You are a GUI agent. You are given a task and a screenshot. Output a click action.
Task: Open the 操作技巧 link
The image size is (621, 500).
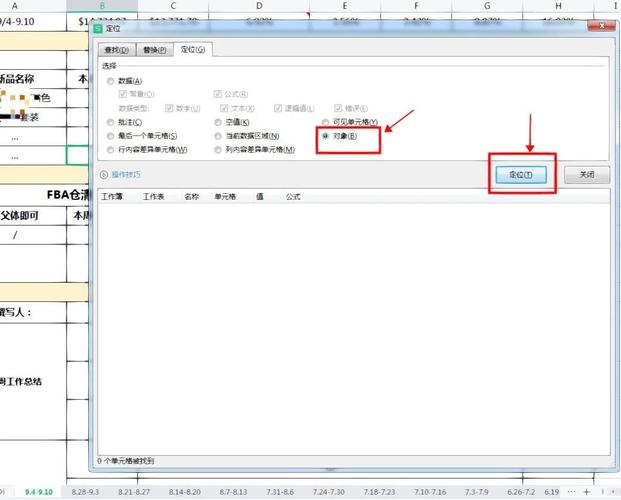[126, 175]
